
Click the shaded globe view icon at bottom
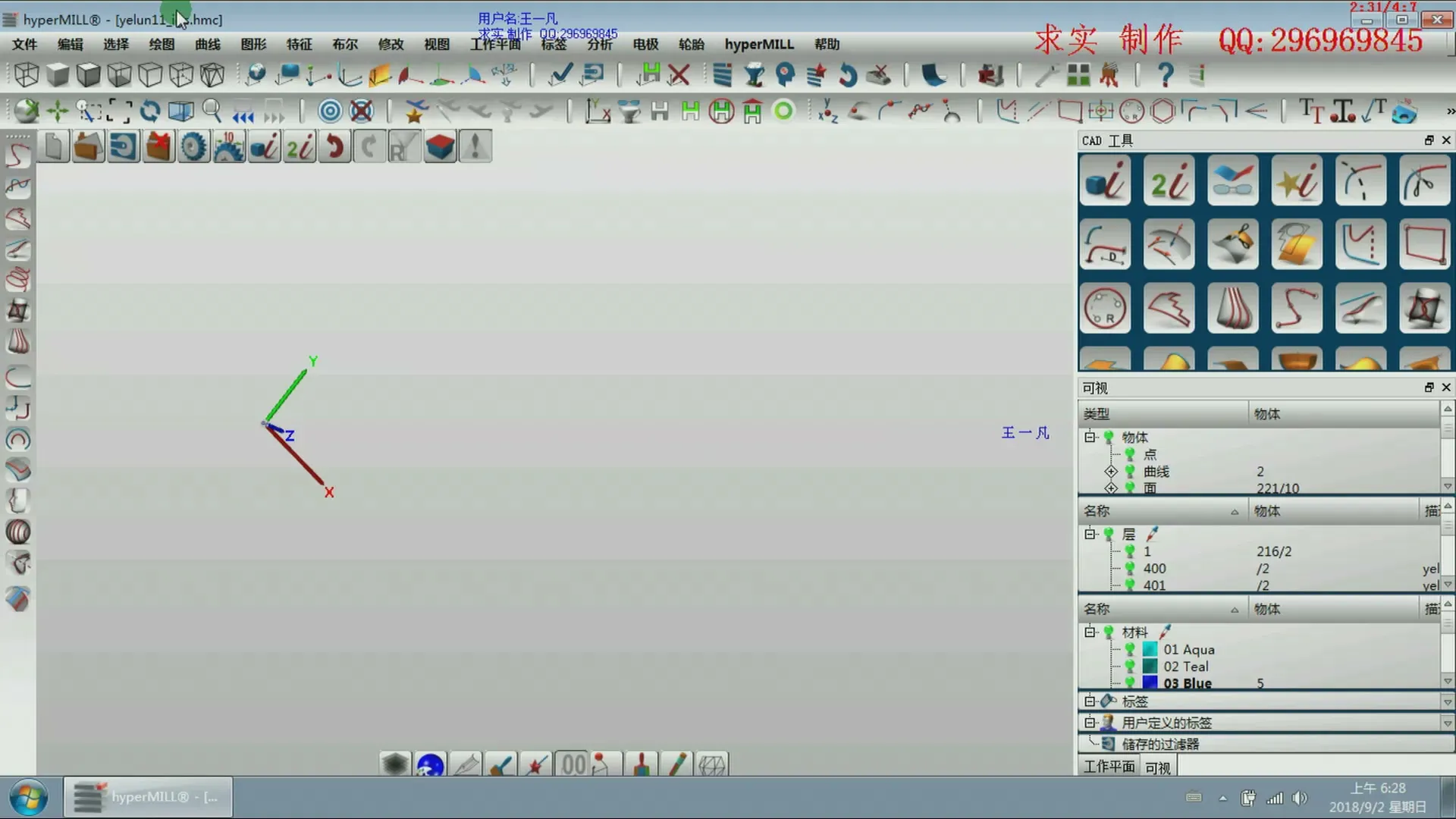point(430,764)
